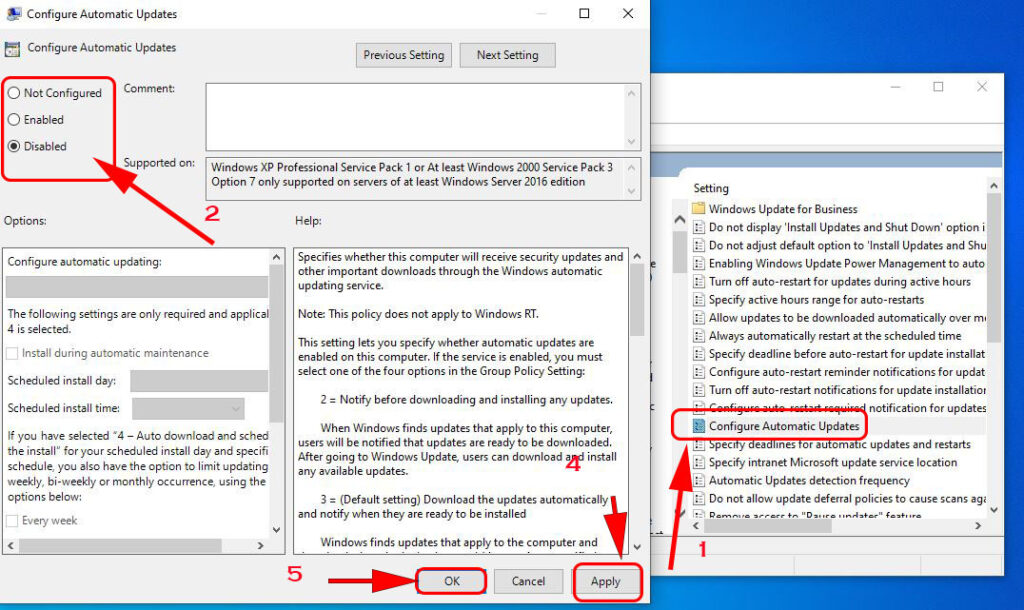Click the icon beside Specify active hours range for auto-restarts
The width and height of the screenshot is (1024, 610).
[x=698, y=299]
